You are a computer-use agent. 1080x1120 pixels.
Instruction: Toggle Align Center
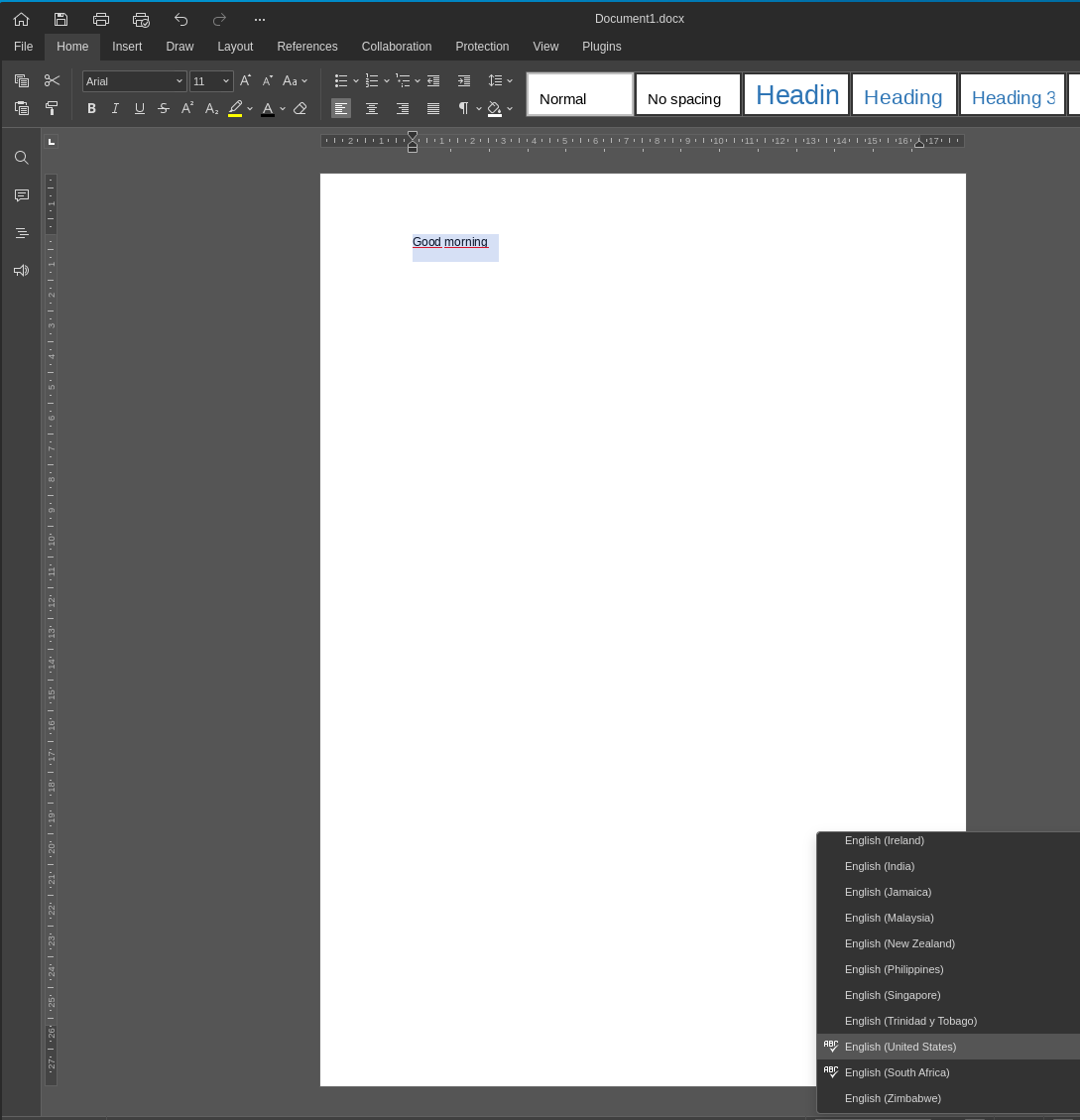[372, 108]
